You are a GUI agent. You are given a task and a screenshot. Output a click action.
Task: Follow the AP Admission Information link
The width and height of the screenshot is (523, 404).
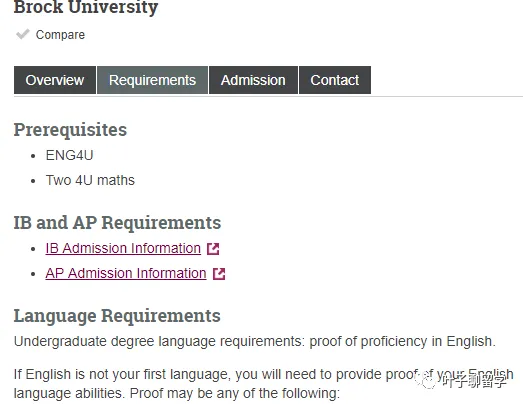126,273
